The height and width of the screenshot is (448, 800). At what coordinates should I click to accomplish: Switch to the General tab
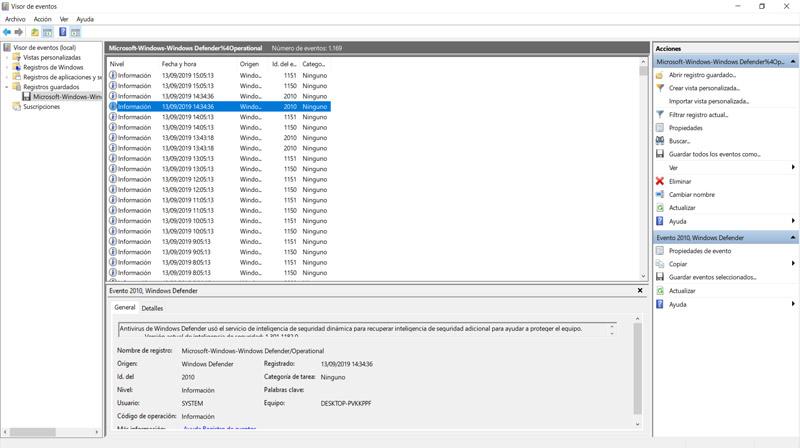click(x=124, y=308)
